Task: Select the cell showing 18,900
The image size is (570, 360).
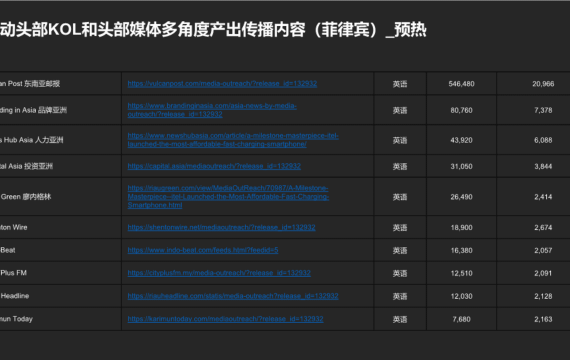Action: pyautogui.click(x=461, y=227)
